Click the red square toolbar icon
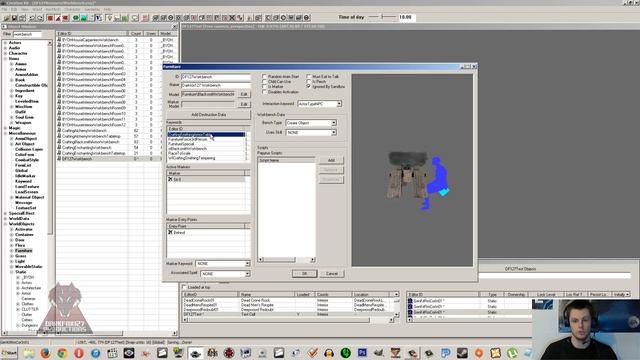The width and height of the screenshot is (640, 360). click(x=50, y=18)
